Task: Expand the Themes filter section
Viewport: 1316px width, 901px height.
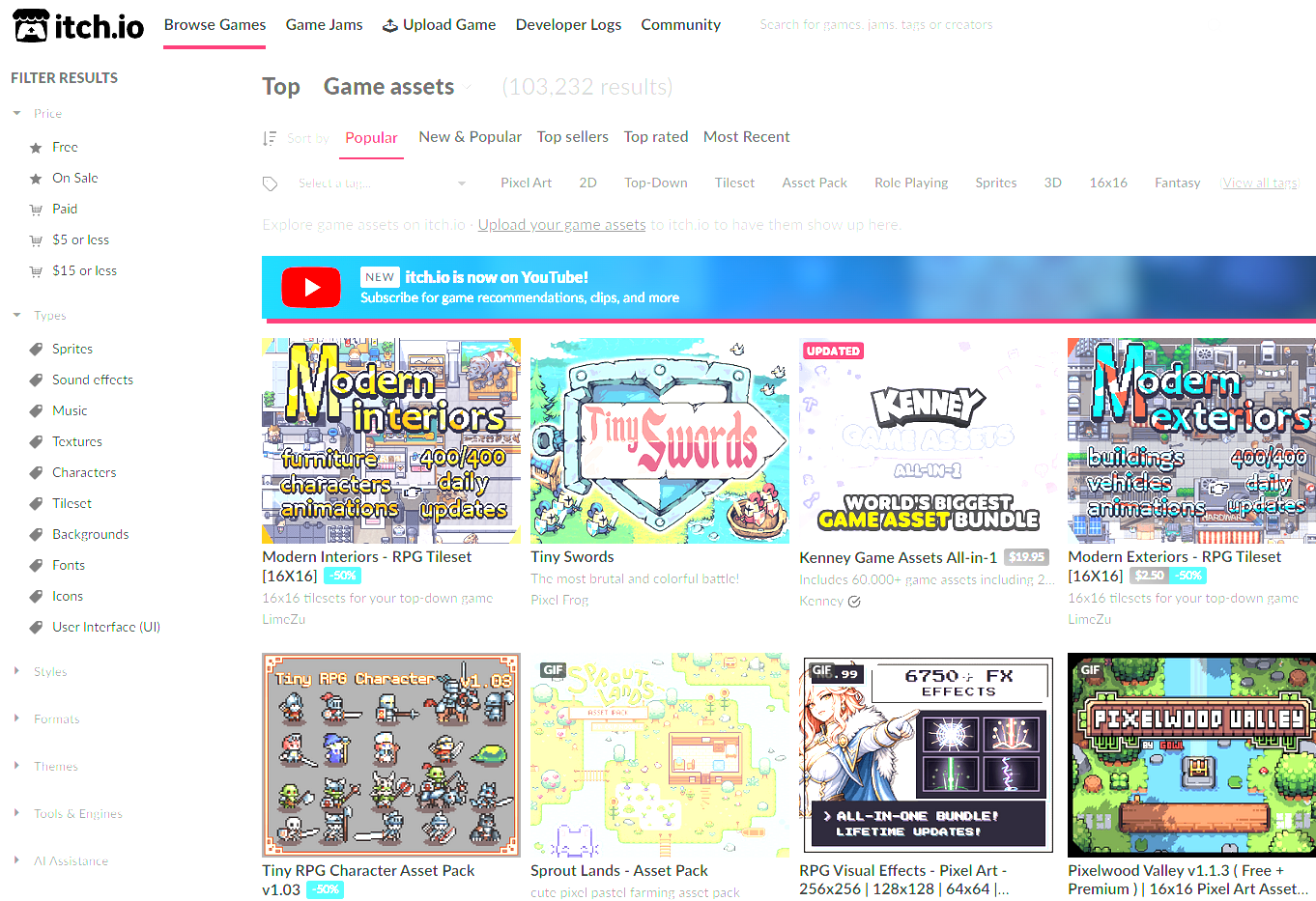Action: [16, 766]
